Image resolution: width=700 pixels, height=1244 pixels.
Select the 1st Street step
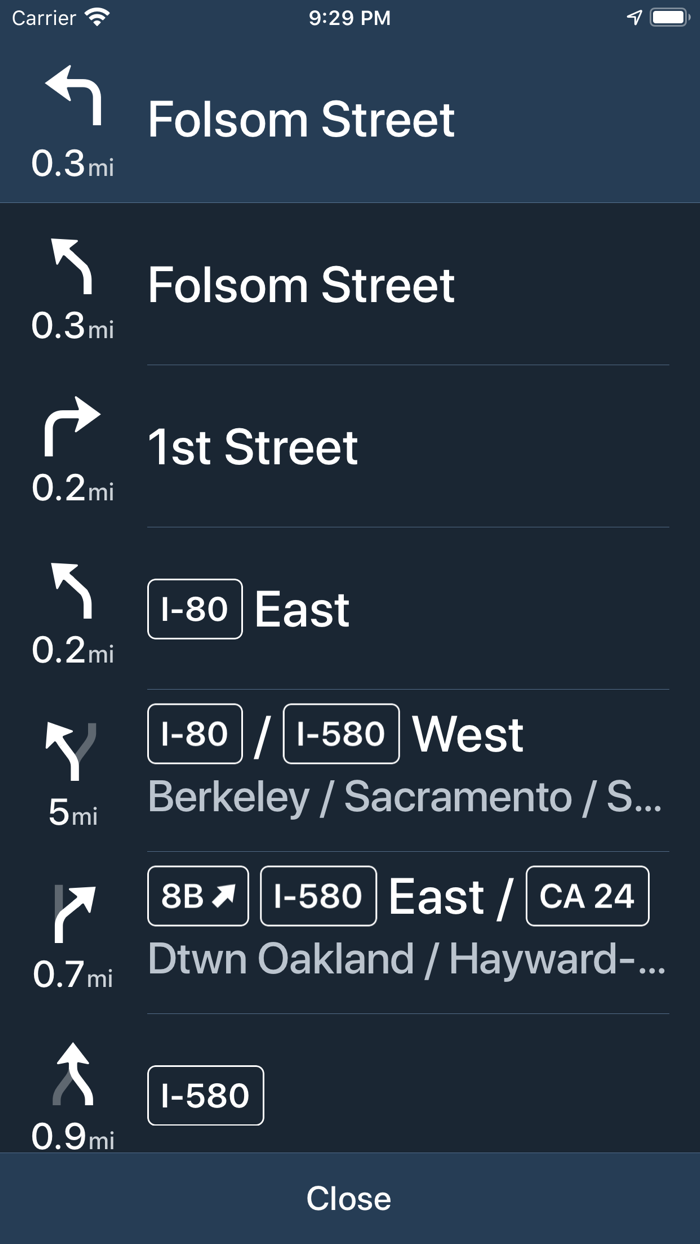tap(253, 447)
